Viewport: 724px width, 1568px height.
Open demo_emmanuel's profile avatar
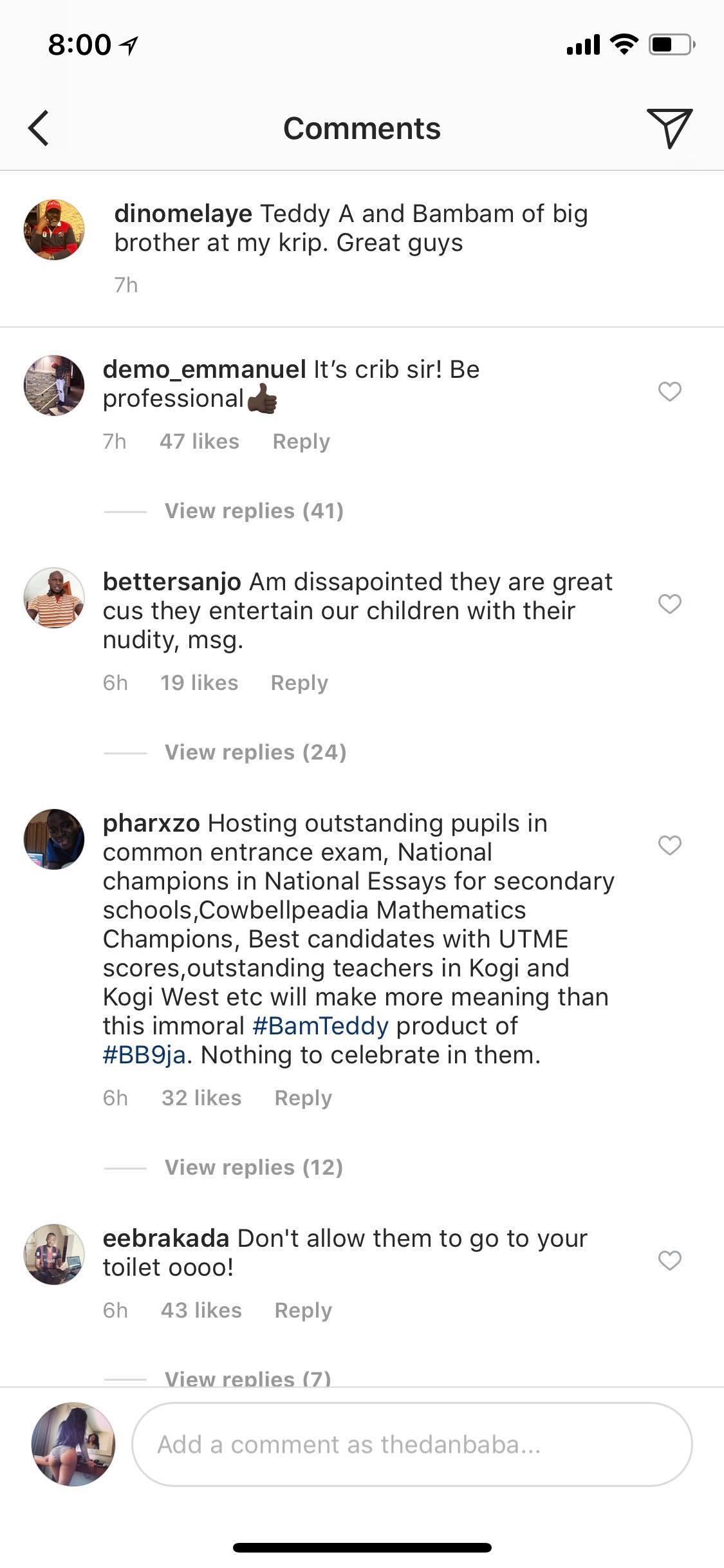(x=54, y=385)
